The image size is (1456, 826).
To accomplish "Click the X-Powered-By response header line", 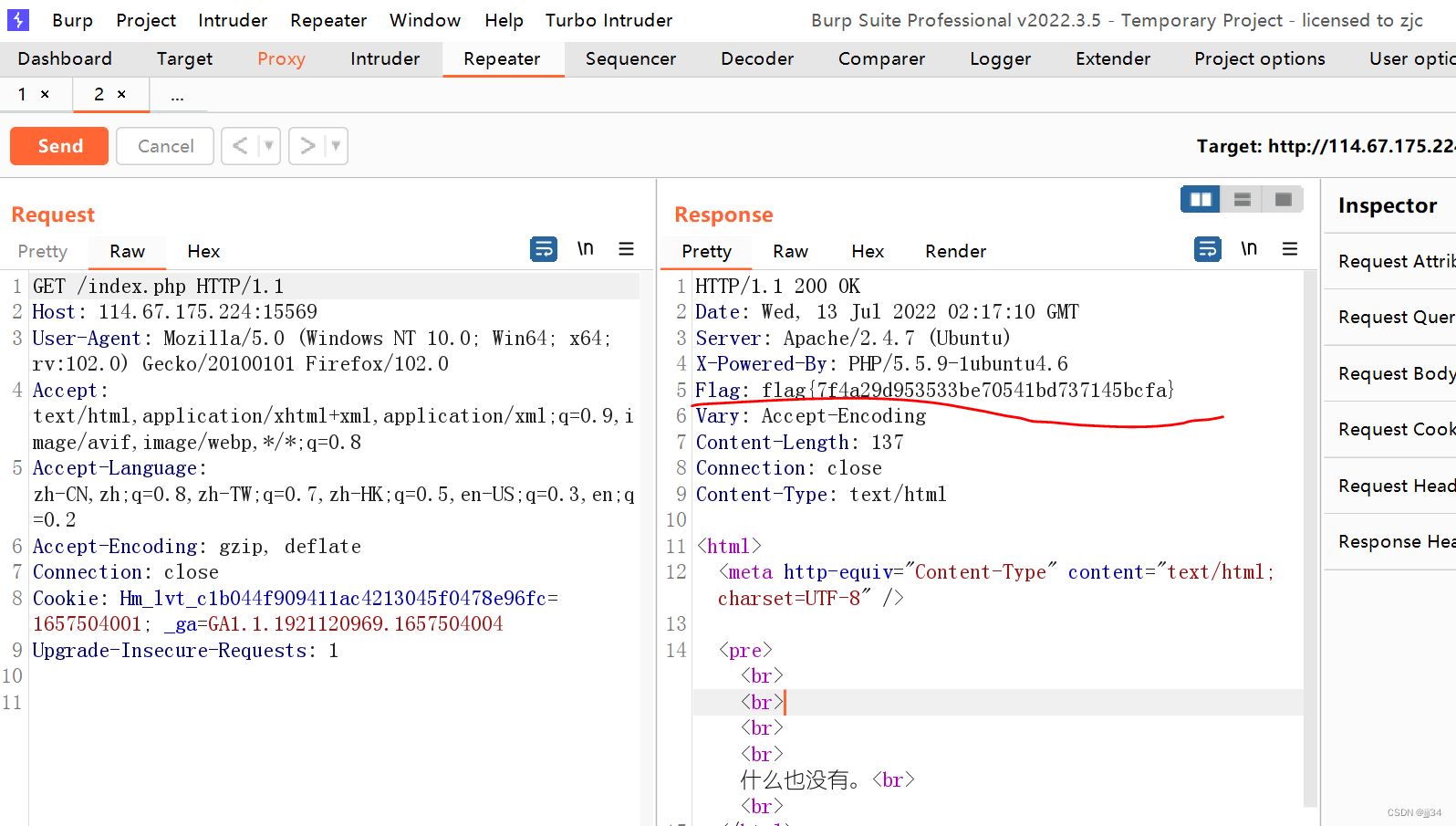I will 881,364.
